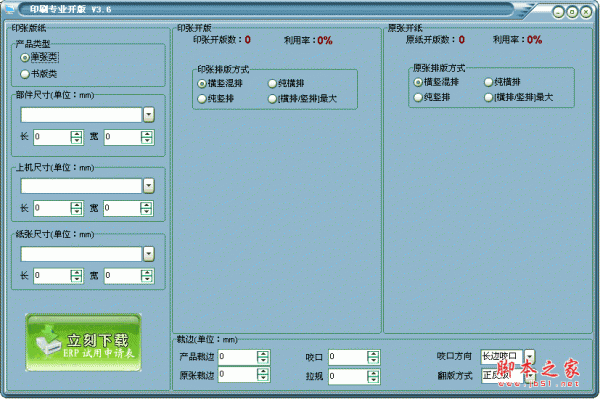The height and width of the screenshot is (399, 600).
Task: Click the 上机尺寸 长 spinner arrows
Action: pyautogui.click(x=77, y=208)
